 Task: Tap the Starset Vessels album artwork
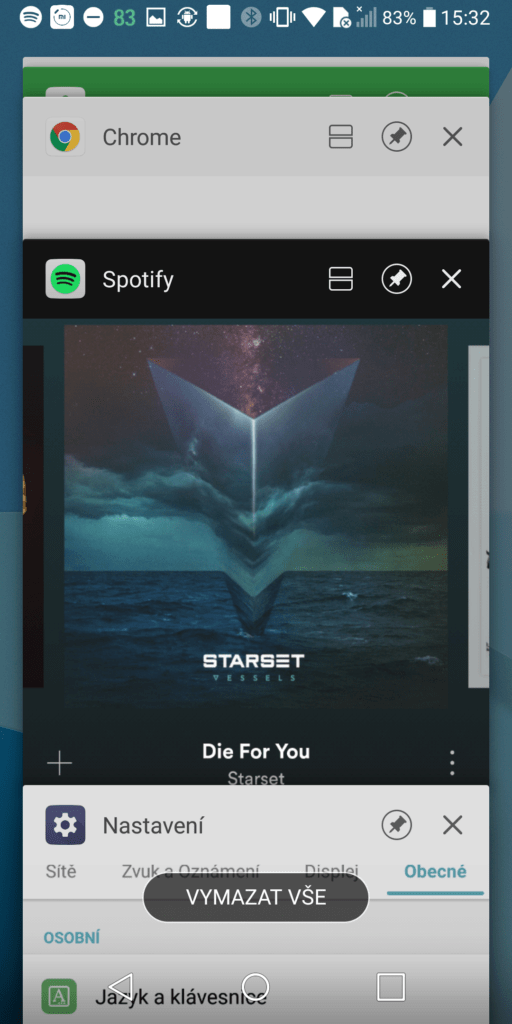256,516
